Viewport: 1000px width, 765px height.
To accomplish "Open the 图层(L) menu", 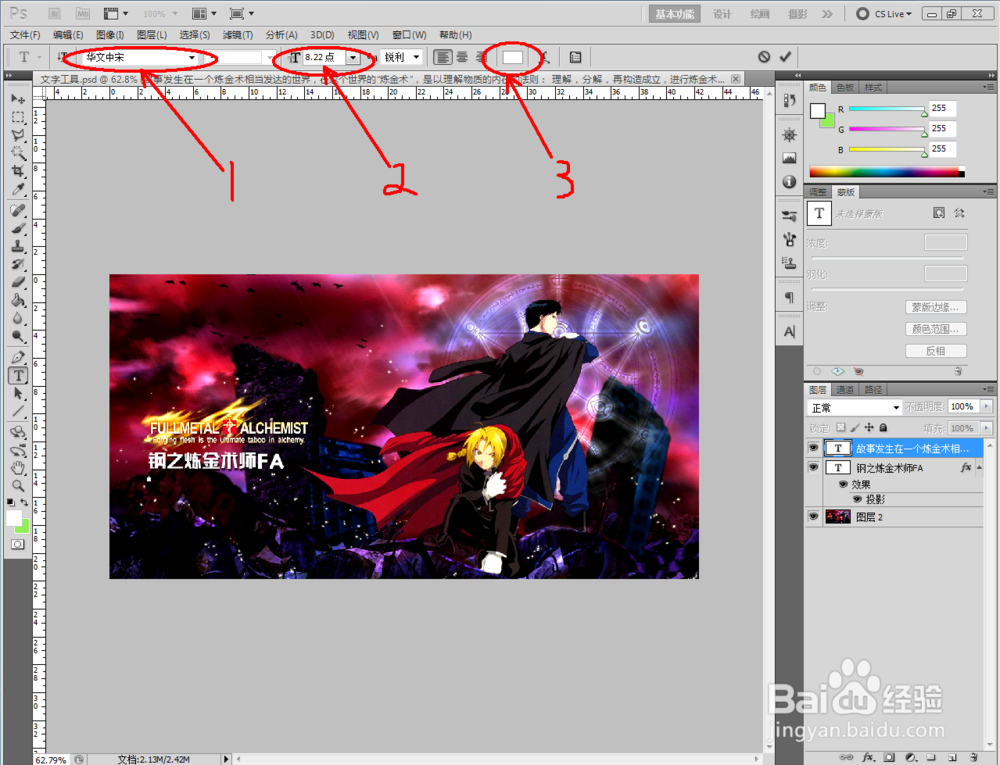I will pyautogui.click(x=152, y=35).
